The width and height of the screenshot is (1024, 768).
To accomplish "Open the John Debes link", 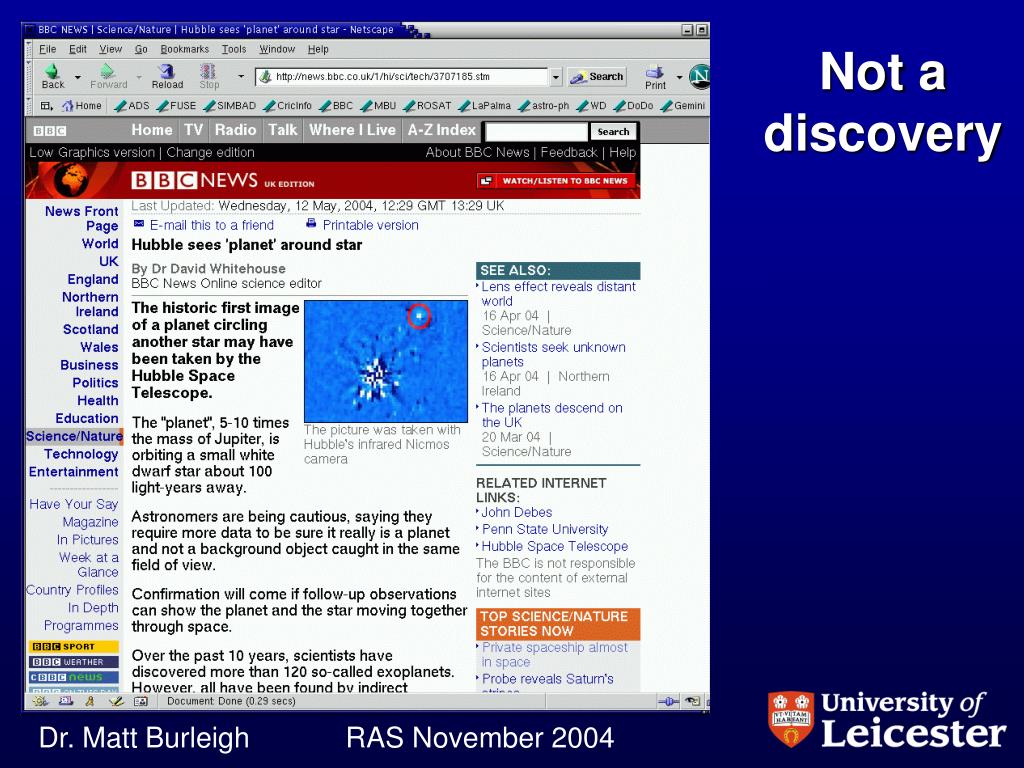I will pyautogui.click(x=517, y=513).
